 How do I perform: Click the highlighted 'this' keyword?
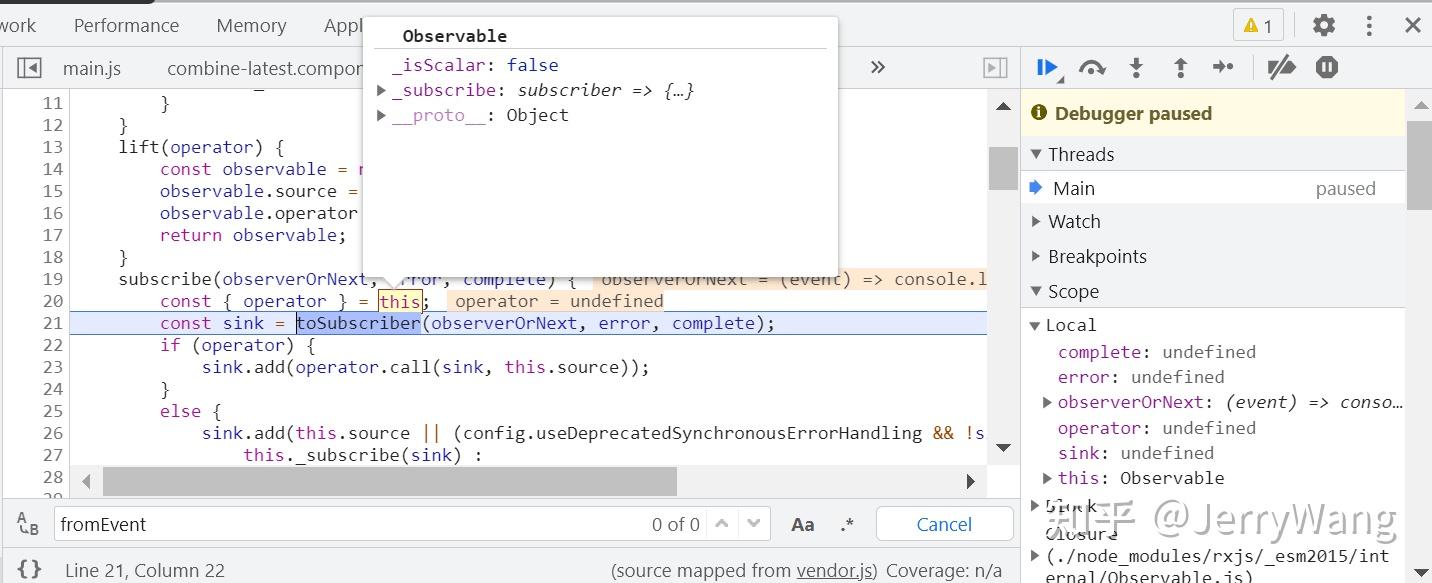tap(400, 301)
